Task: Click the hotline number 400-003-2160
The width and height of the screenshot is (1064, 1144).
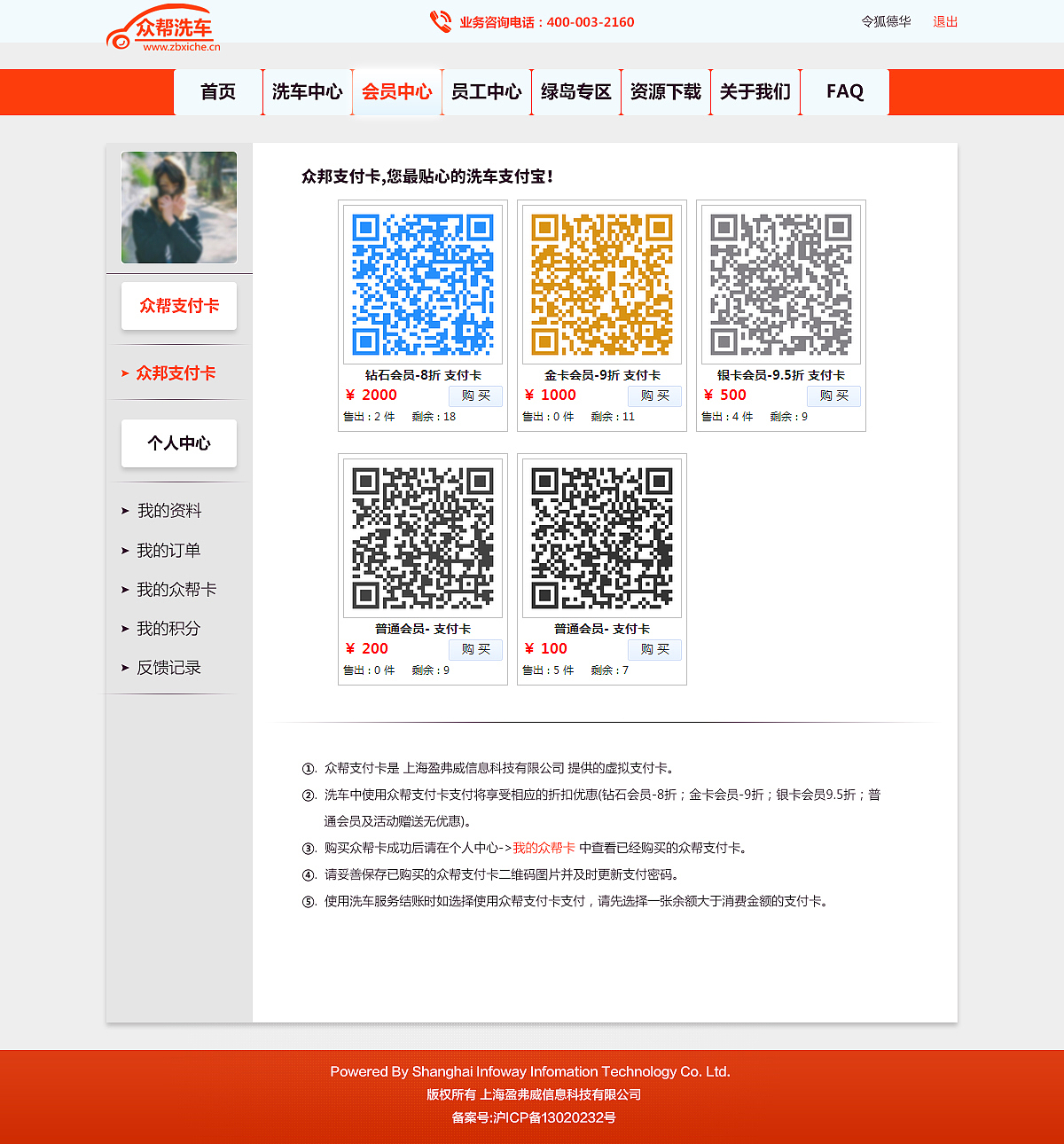Action: point(591,22)
